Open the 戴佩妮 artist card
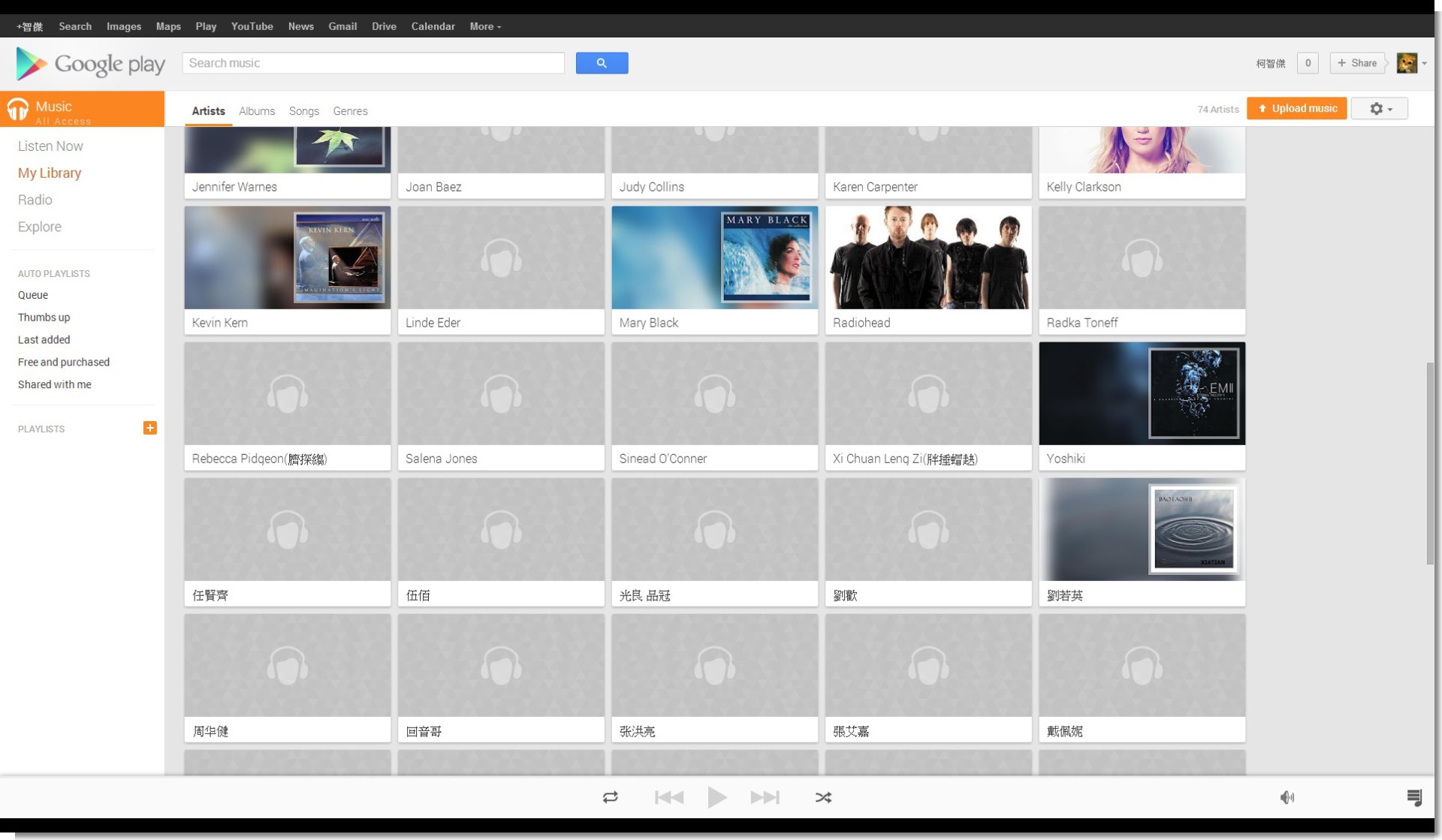The image size is (1442, 840). (x=1142, y=678)
